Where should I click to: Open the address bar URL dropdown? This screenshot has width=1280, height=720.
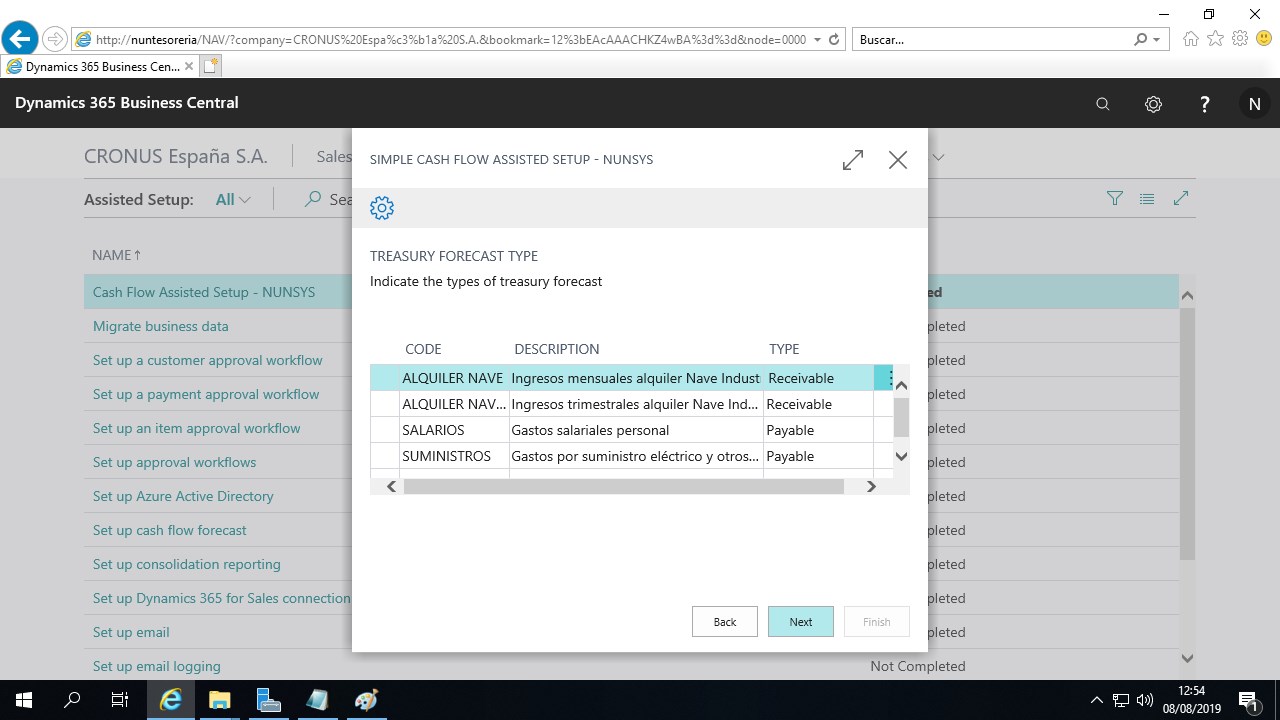pos(818,40)
